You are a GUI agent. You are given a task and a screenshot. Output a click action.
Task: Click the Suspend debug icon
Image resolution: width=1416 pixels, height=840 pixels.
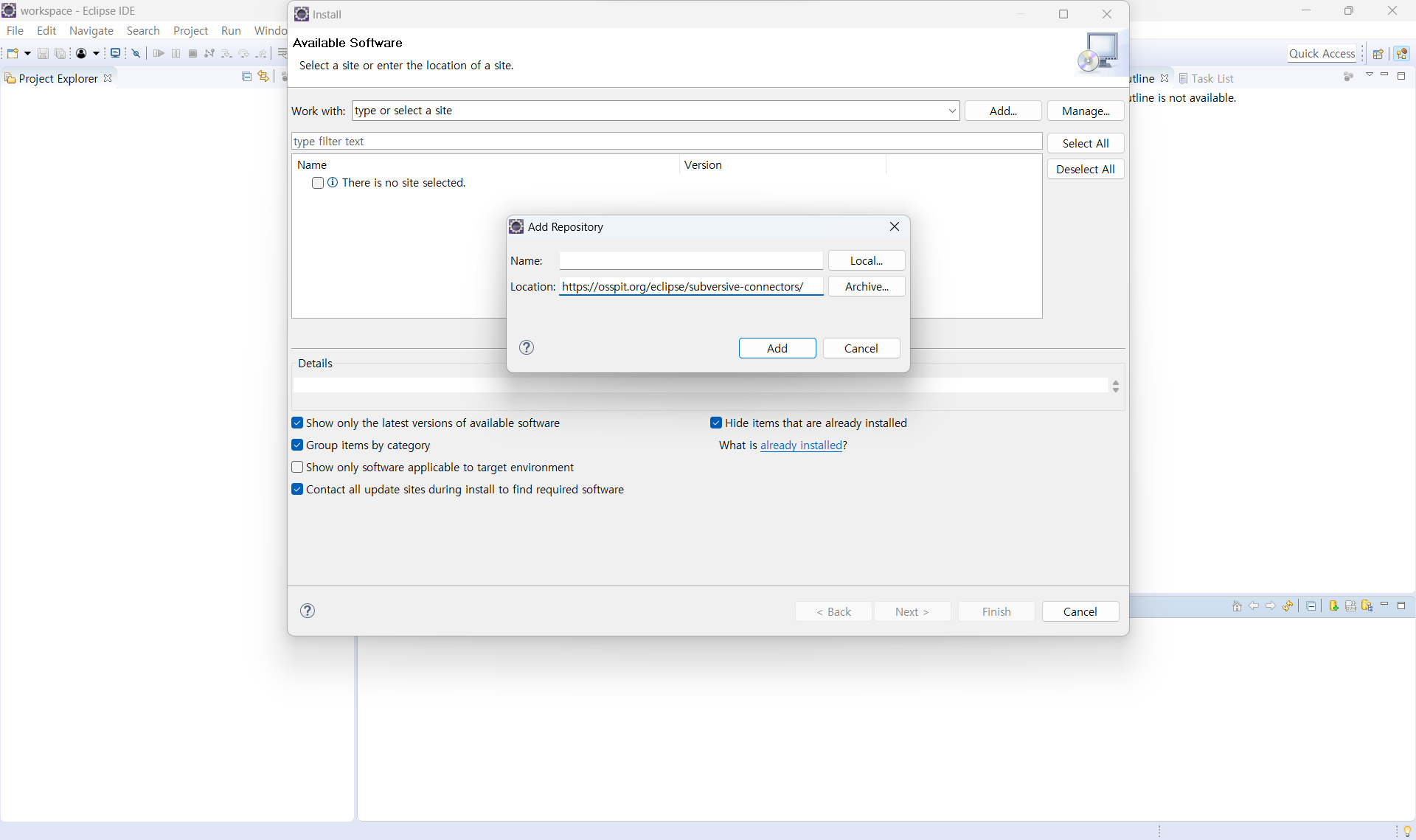click(x=176, y=53)
